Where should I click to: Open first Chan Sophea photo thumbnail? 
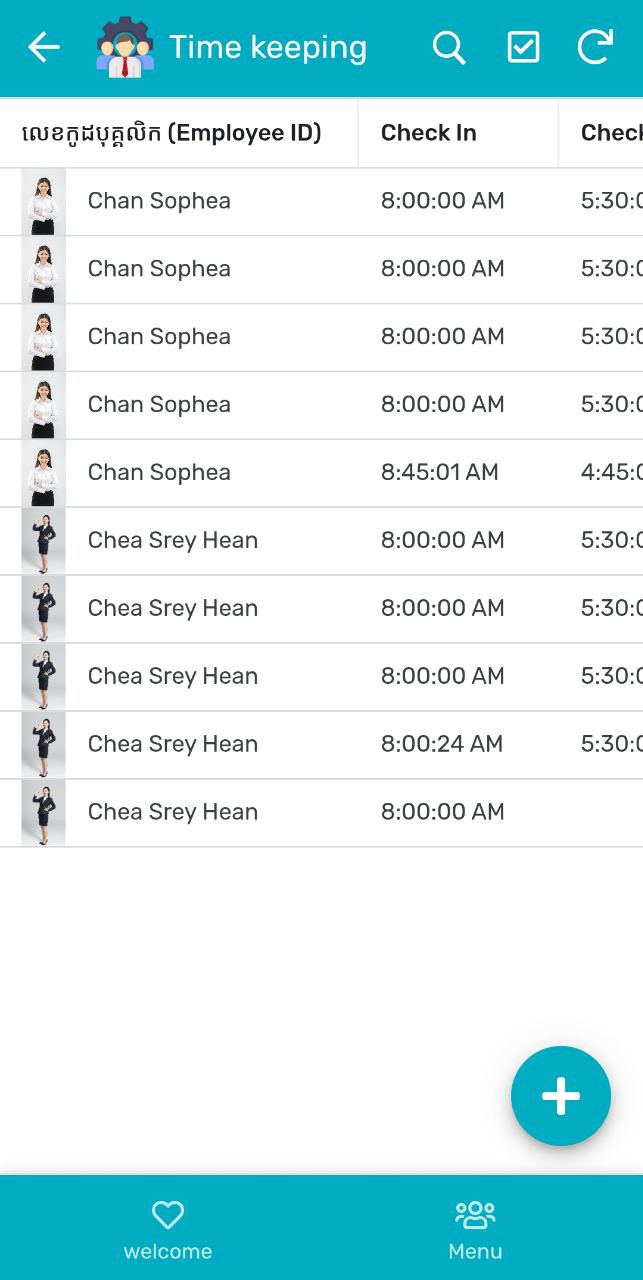tap(43, 201)
